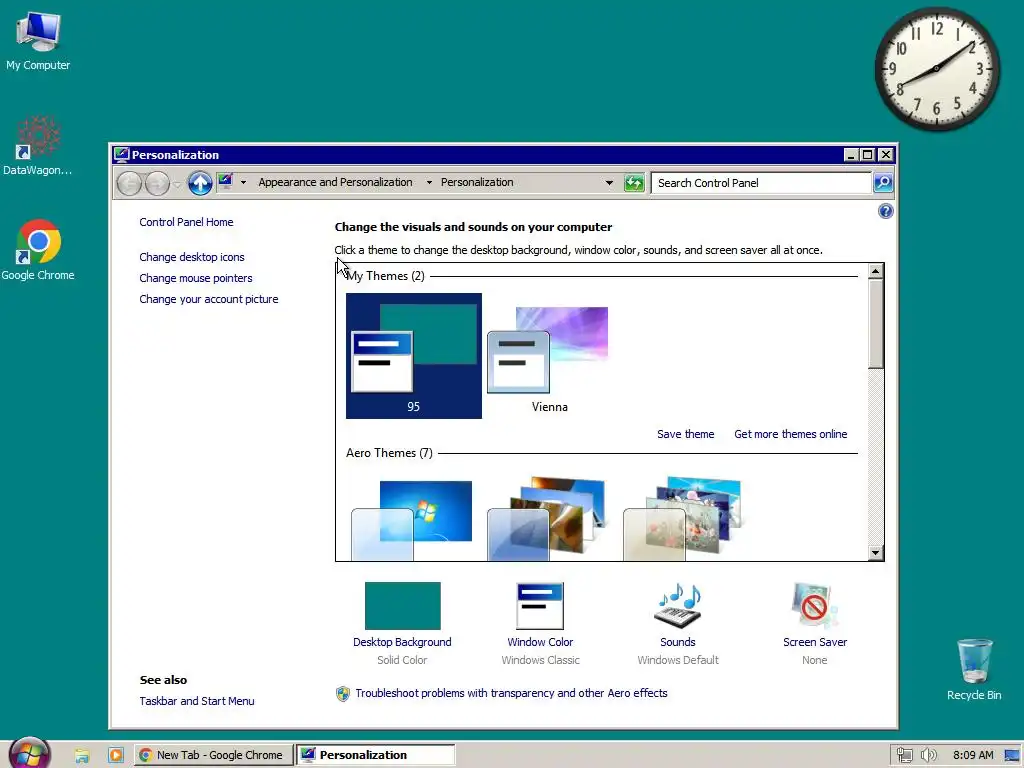The width and height of the screenshot is (1024, 768).
Task: Click the Window Color label
Action: (540, 642)
